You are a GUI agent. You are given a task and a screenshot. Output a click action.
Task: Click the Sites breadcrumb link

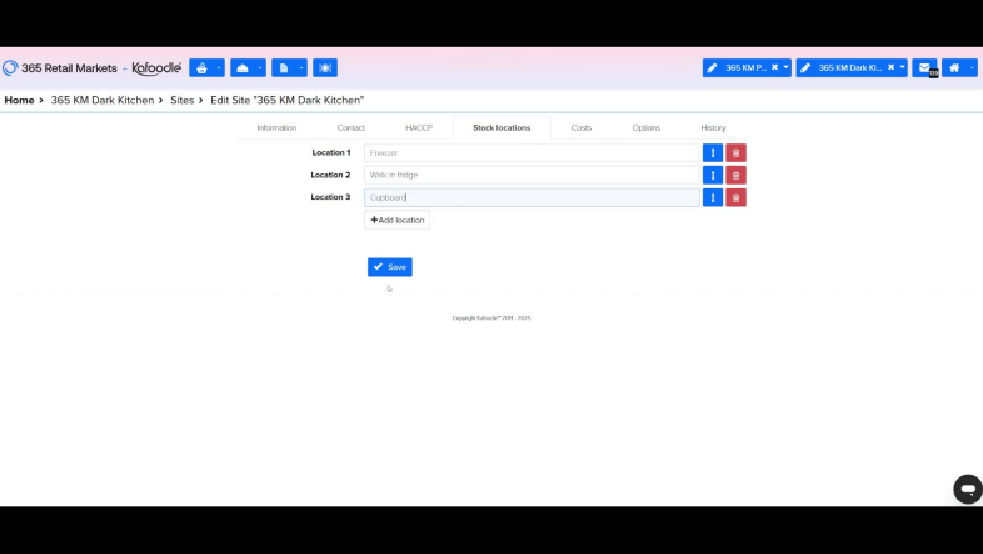[182, 100]
